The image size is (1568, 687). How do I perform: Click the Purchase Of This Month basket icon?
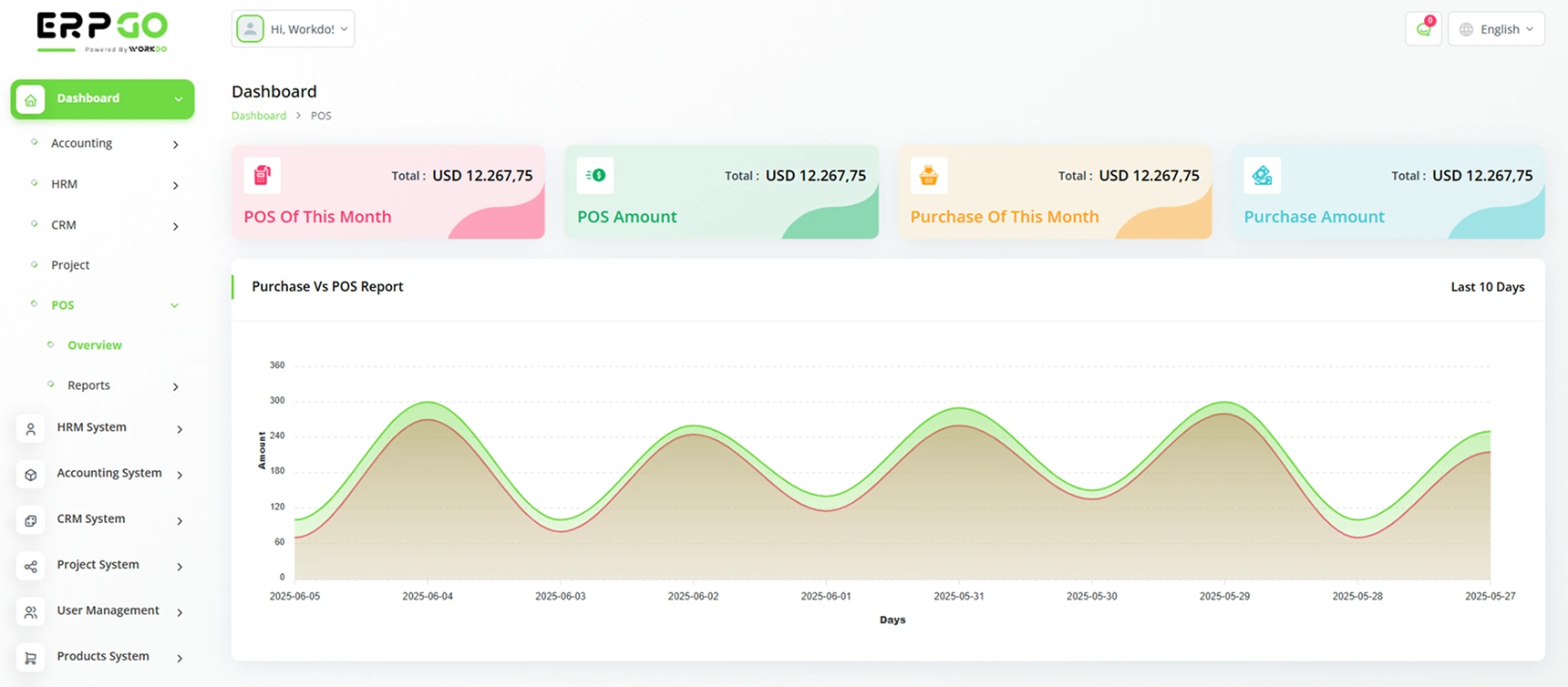pos(928,175)
